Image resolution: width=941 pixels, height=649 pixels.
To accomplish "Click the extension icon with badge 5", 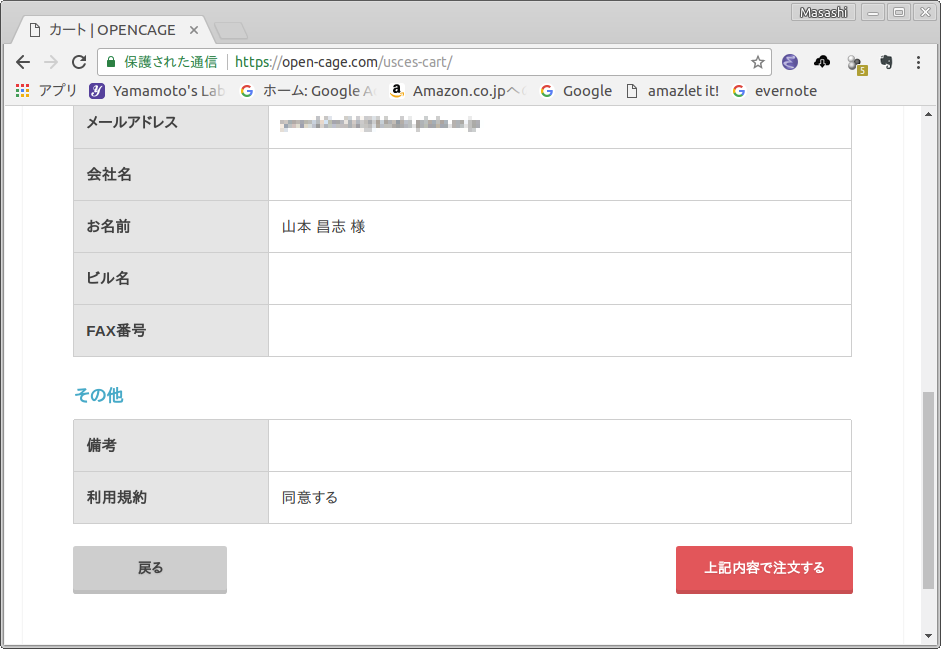I will [x=855, y=63].
